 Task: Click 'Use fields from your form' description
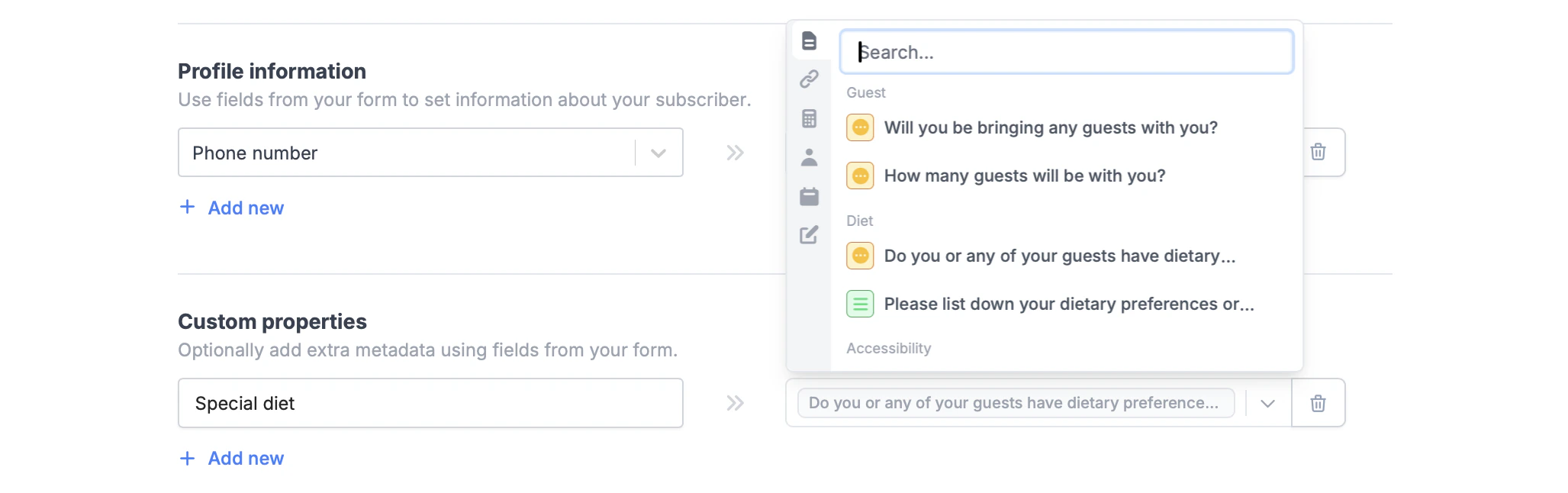click(465, 100)
